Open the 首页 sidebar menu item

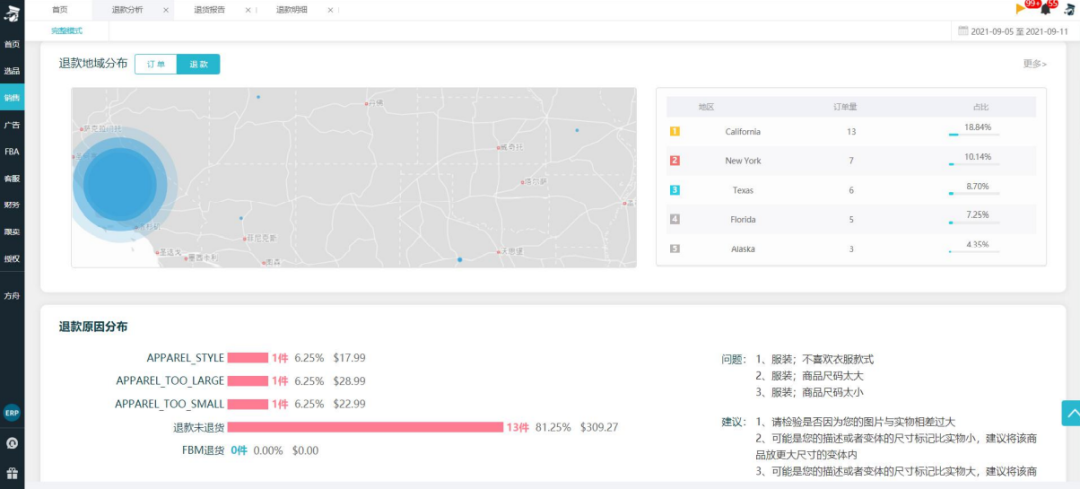[x=12, y=44]
